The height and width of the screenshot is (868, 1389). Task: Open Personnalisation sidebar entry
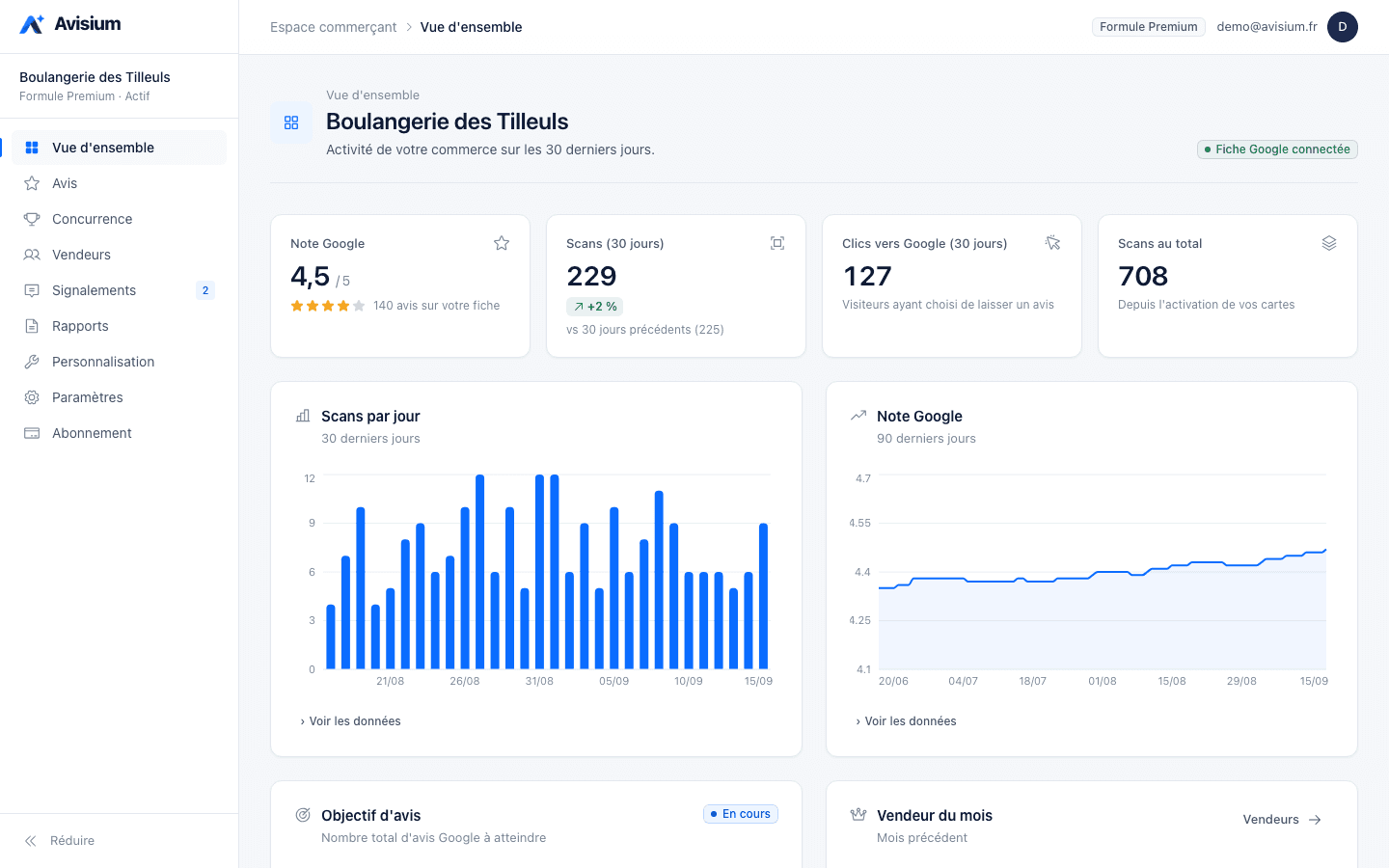pos(120,362)
